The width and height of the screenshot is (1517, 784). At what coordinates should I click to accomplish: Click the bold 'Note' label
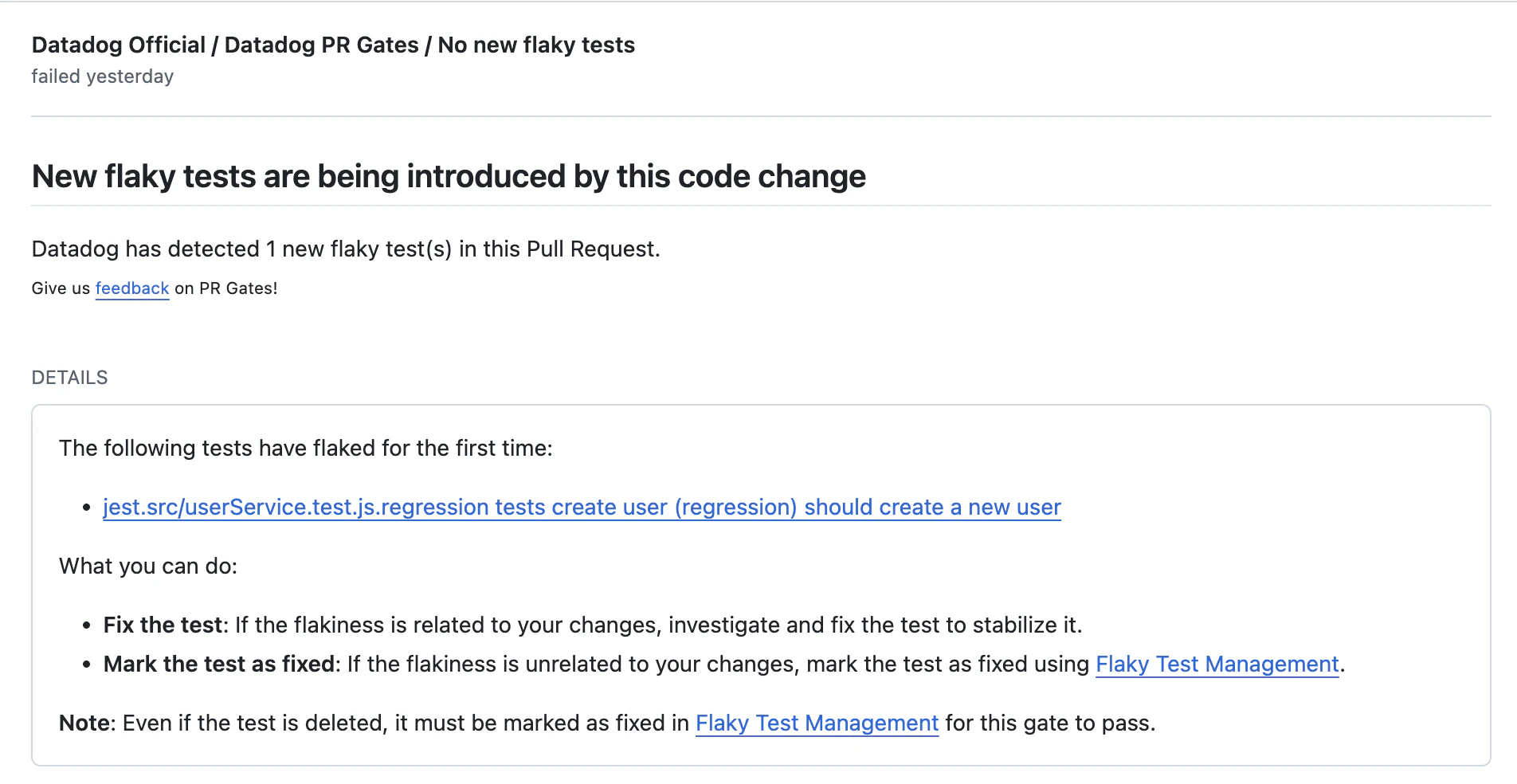click(86, 723)
